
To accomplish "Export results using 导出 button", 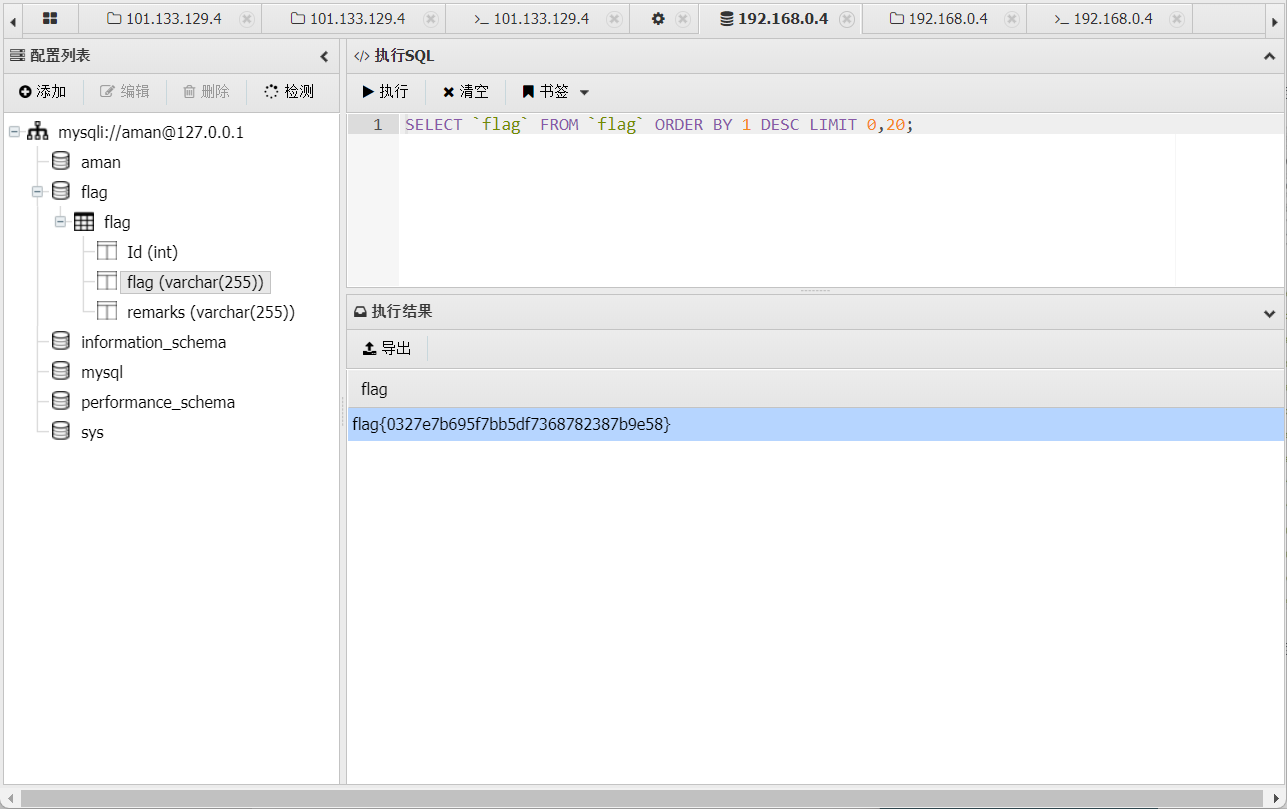I will pyautogui.click(x=387, y=348).
